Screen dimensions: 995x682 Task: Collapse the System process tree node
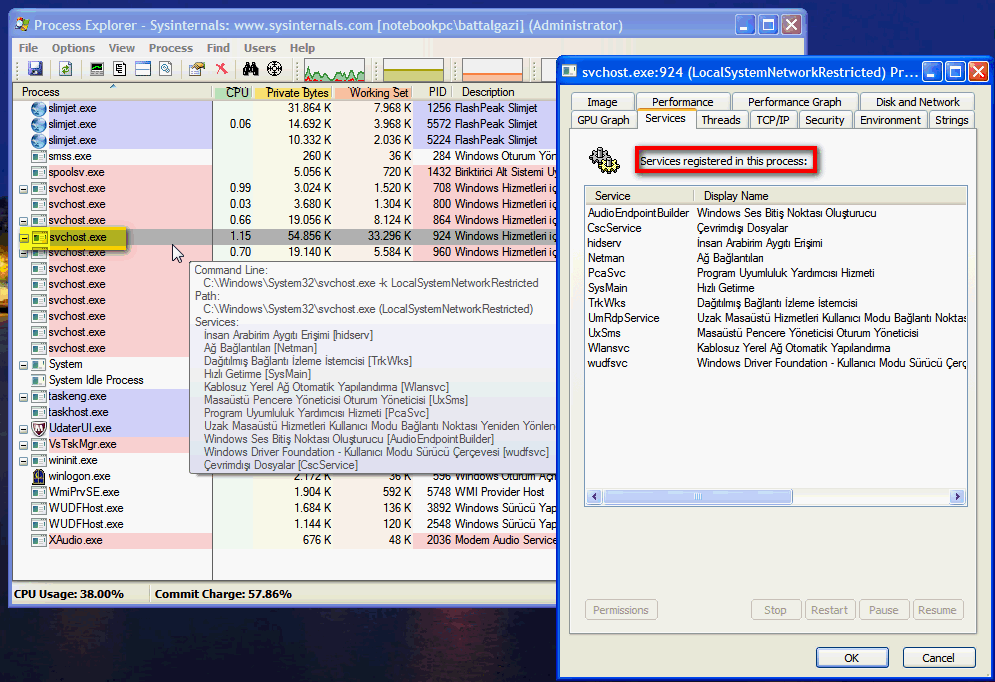23,365
